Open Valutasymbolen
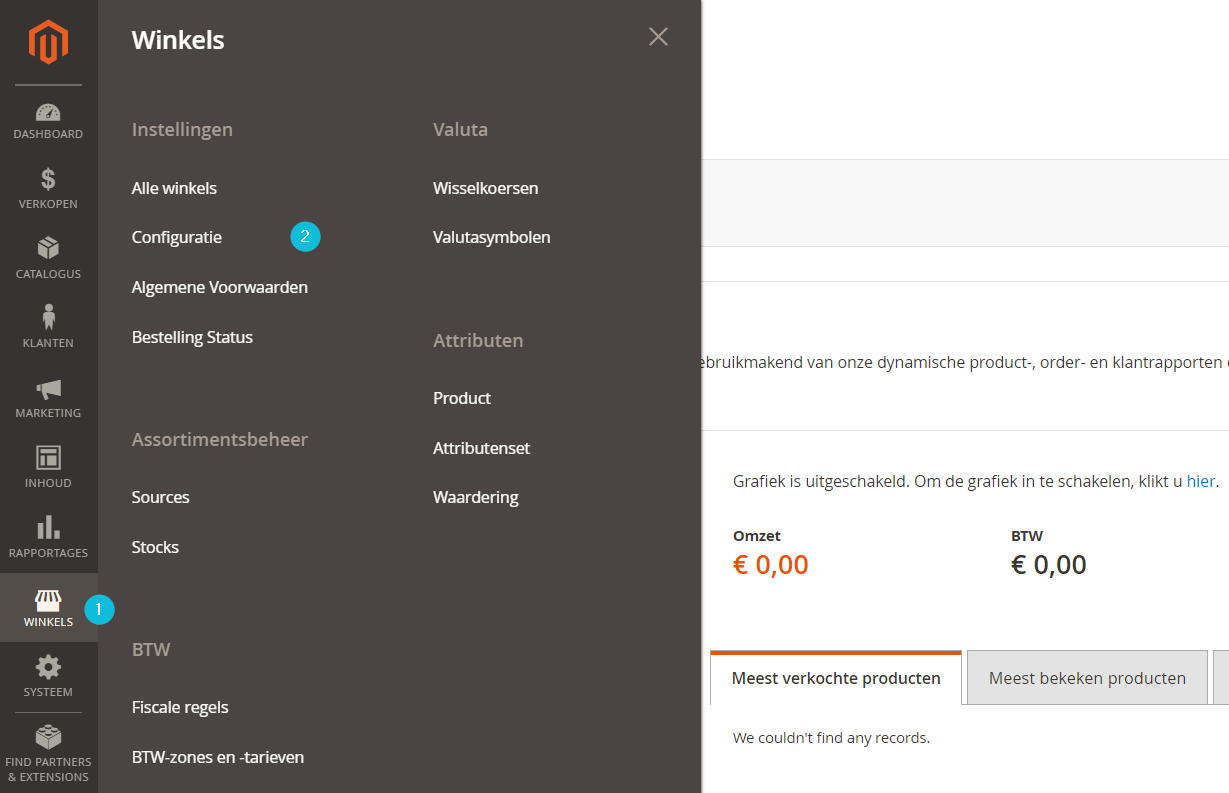 pos(491,238)
